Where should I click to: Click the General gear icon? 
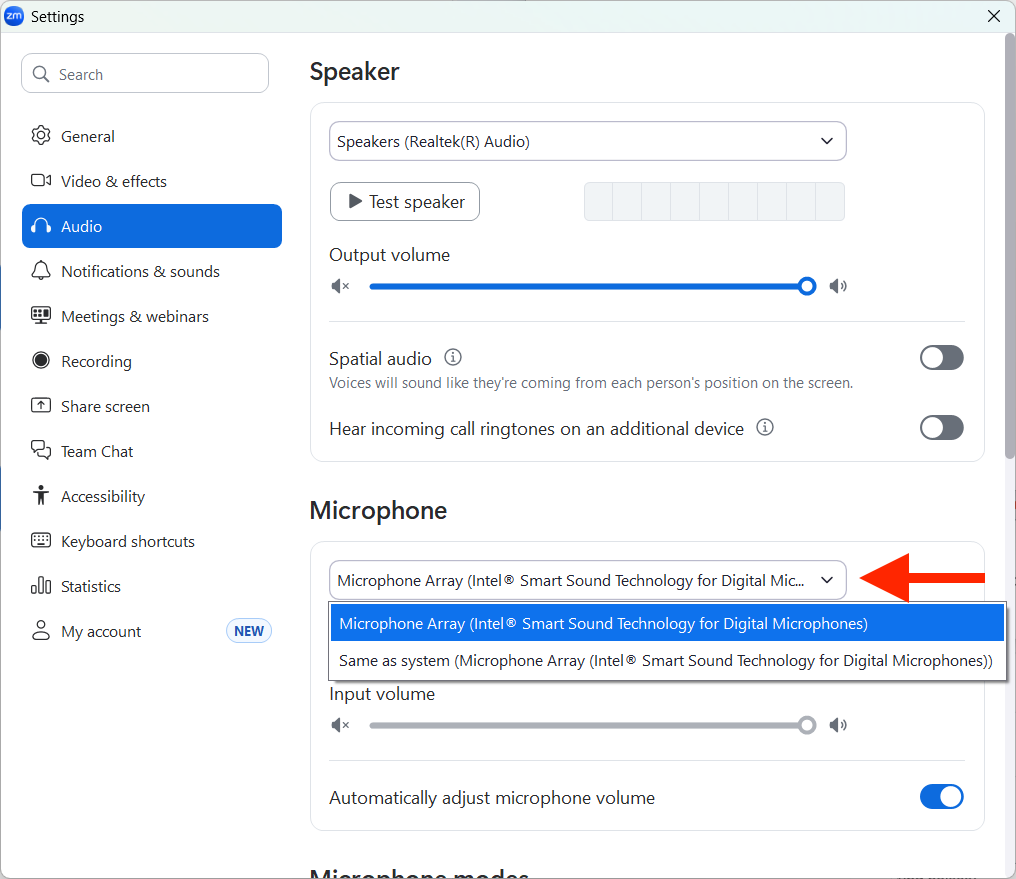pyautogui.click(x=41, y=135)
